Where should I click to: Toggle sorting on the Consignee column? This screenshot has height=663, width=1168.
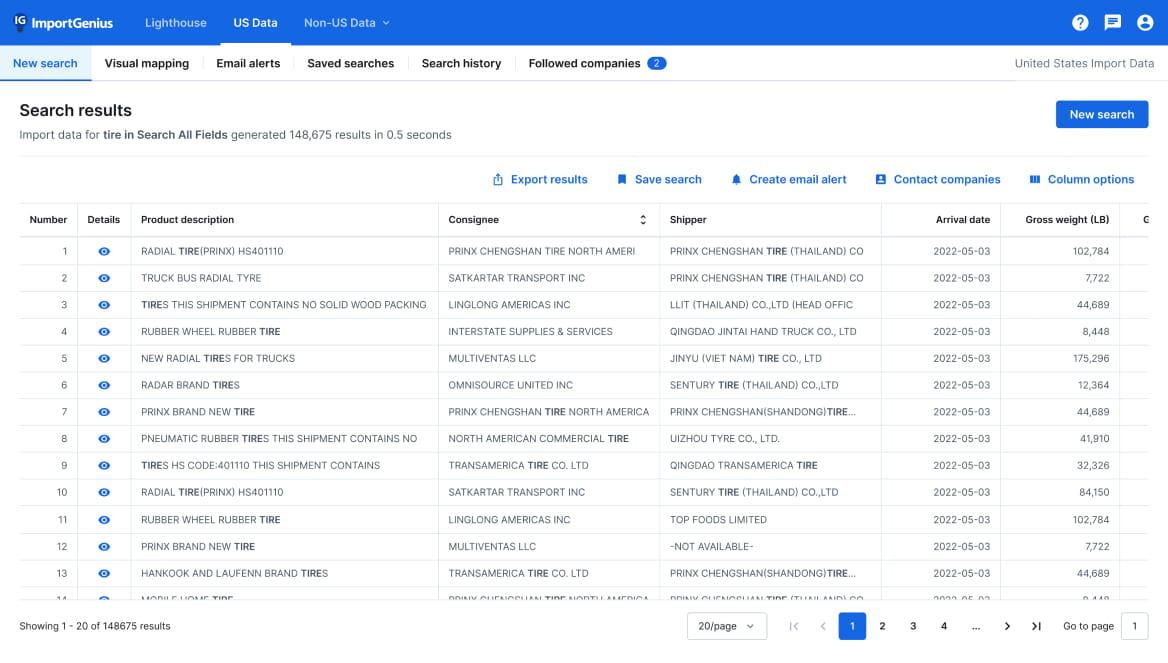[644, 219]
